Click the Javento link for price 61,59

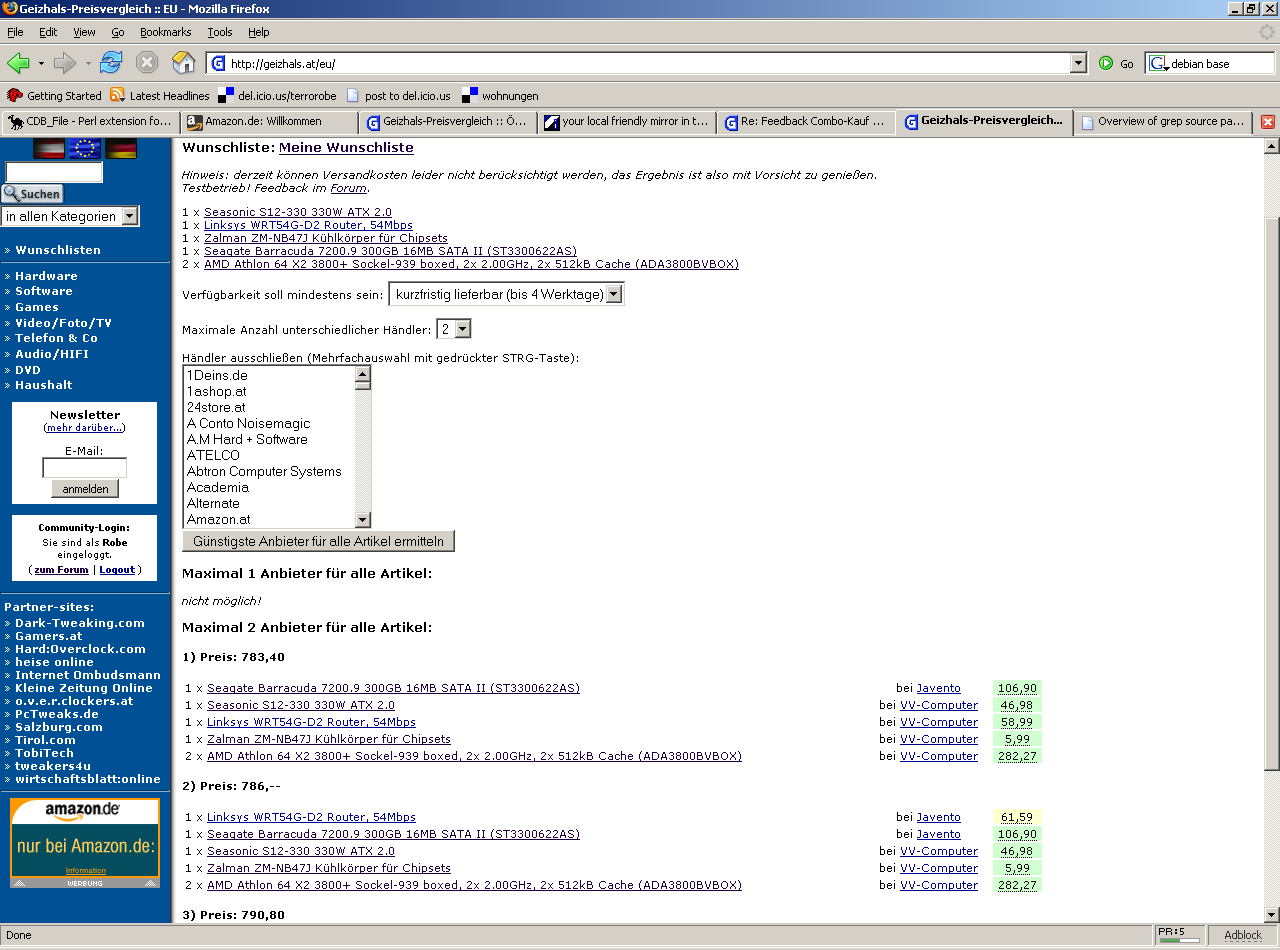pos(938,818)
